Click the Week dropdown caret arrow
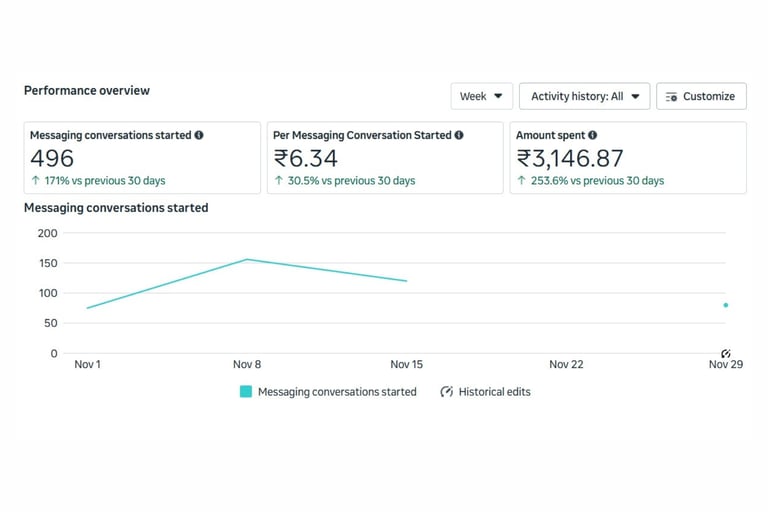 tap(498, 97)
